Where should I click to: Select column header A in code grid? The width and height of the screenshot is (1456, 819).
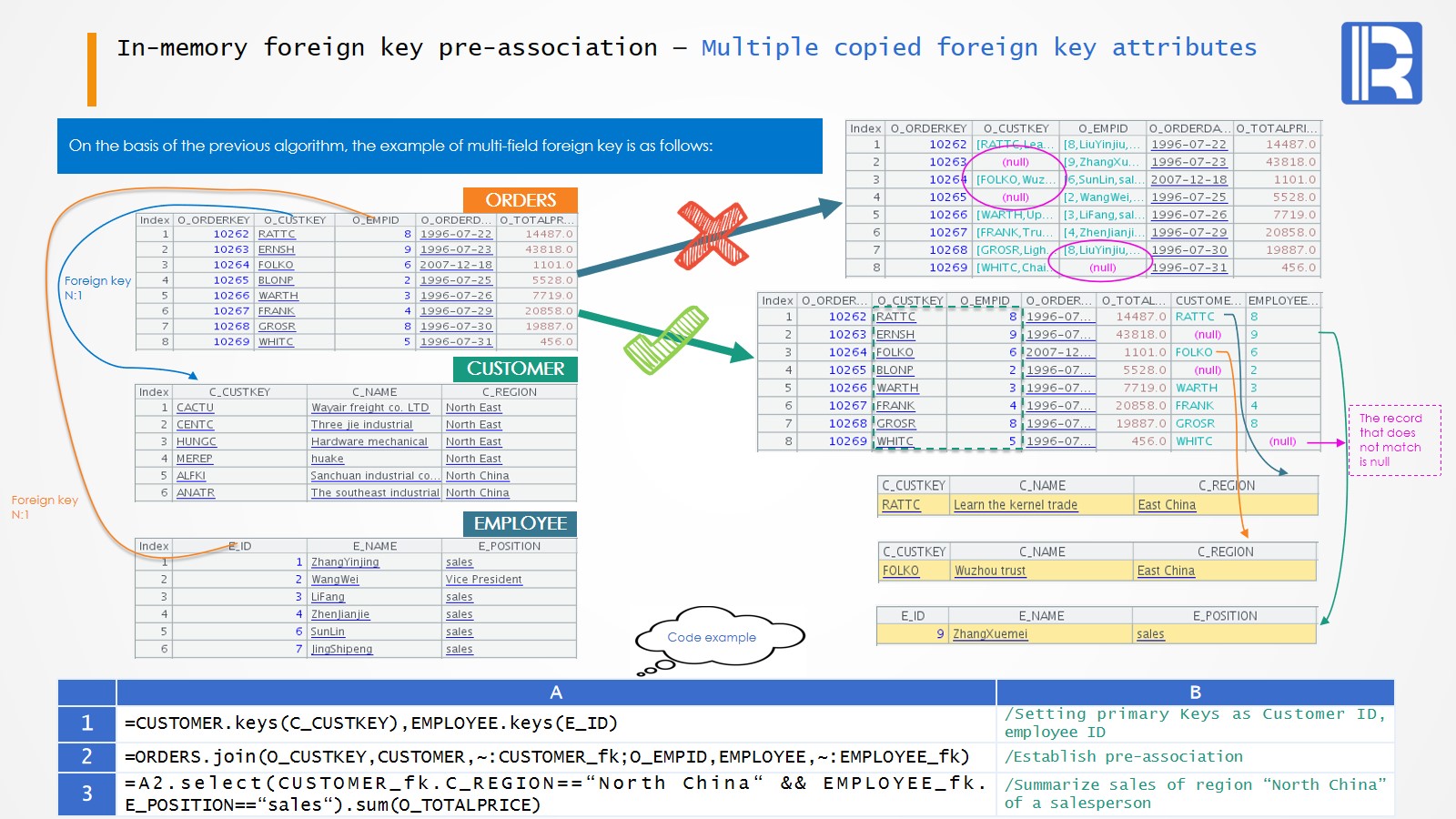click(556, 693)
